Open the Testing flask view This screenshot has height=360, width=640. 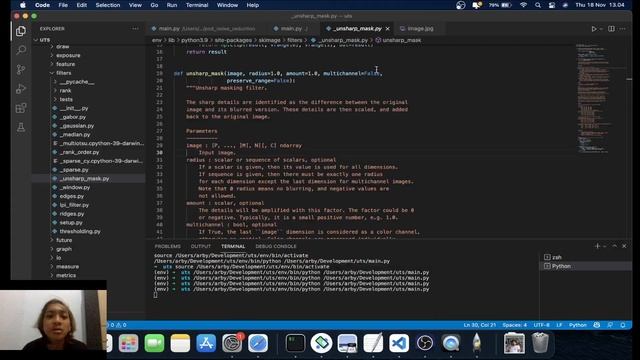pos(21,127)
